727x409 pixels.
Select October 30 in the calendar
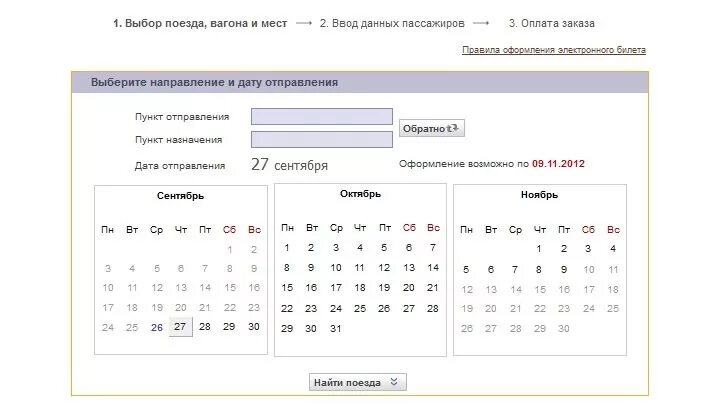coord(311,328)
